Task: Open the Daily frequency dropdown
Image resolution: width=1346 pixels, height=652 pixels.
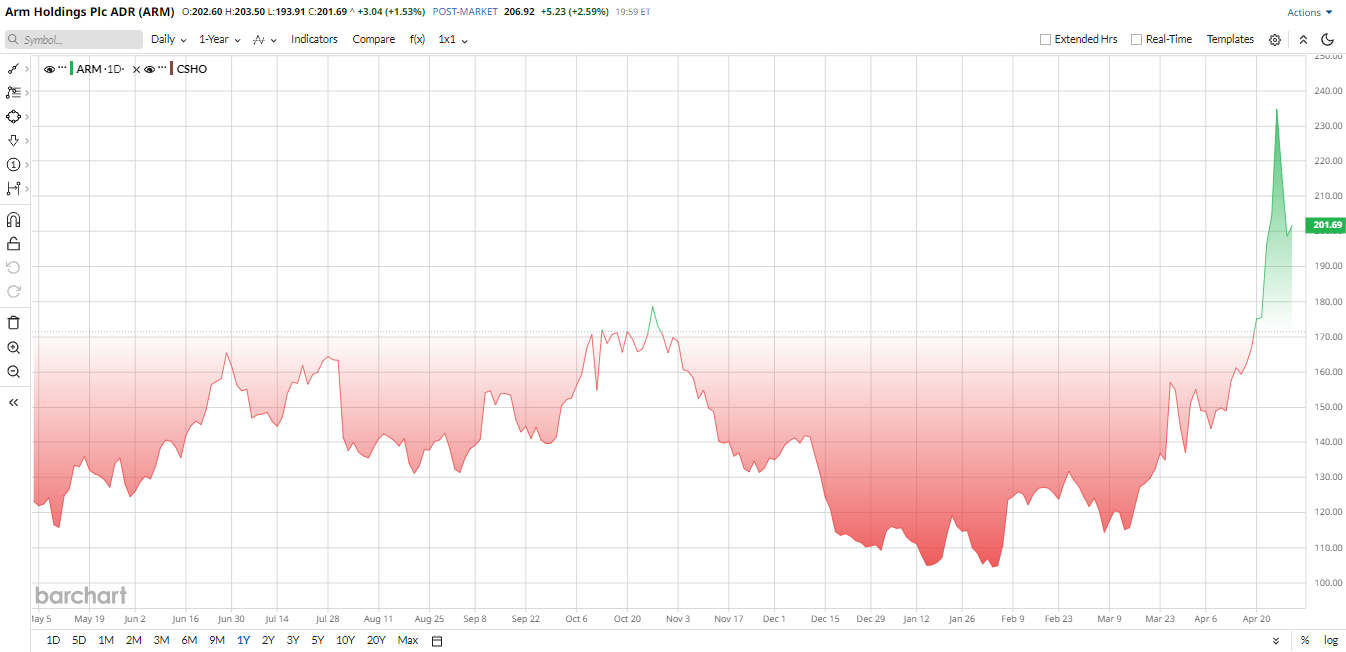Action: pos(169,39)
